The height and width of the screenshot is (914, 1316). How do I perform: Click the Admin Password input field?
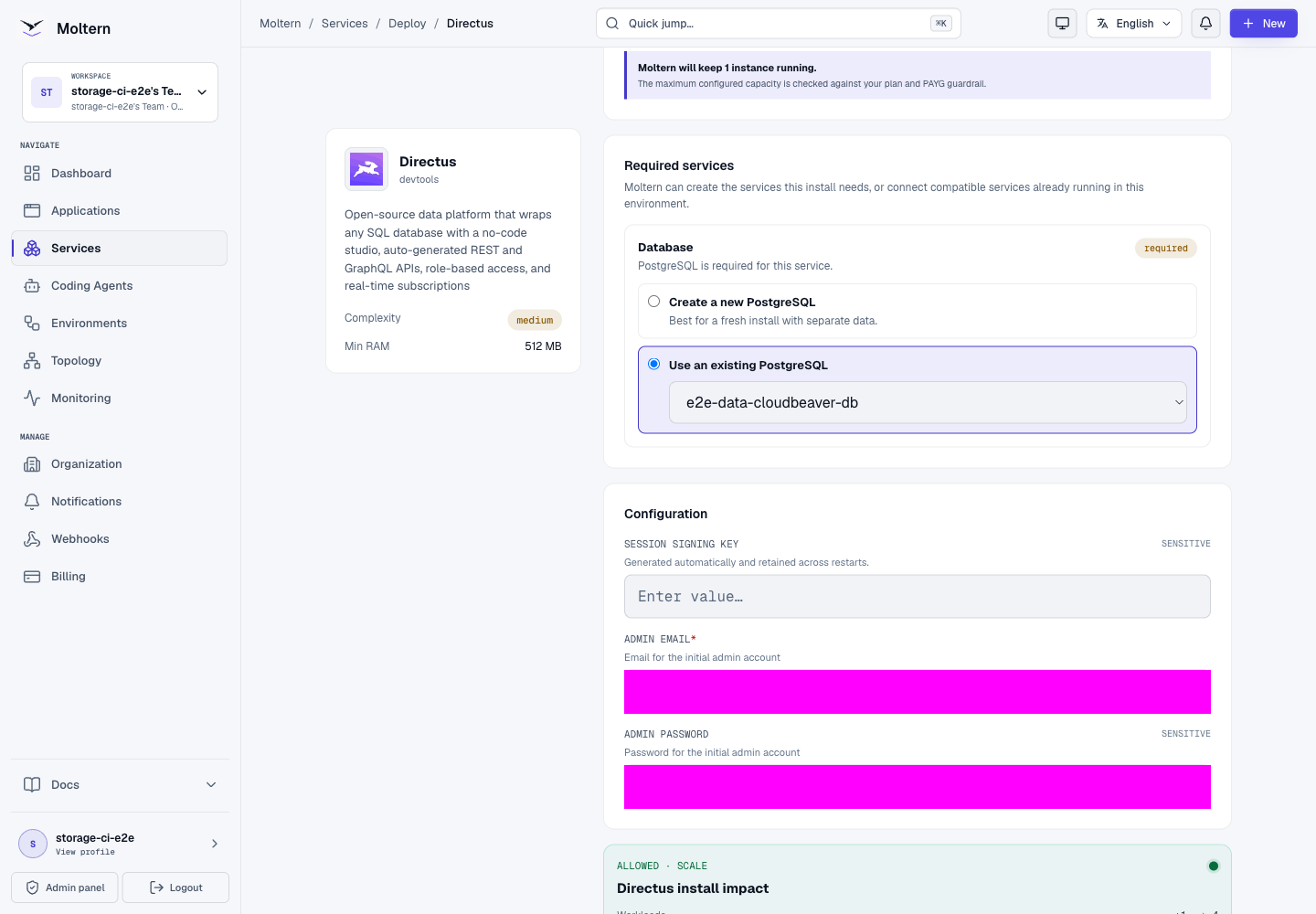[918, 787]
